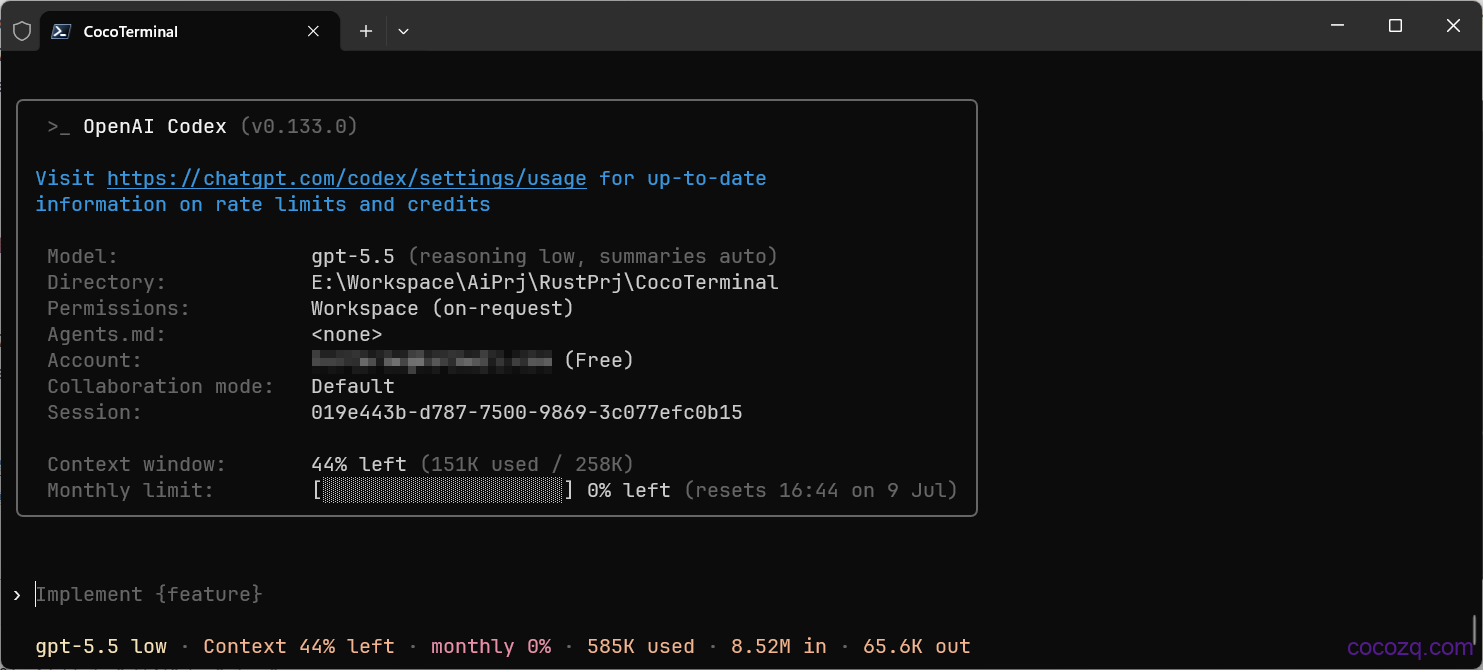
Task: Click '65.6K out' in status line
Action: (x=917, y=646)
